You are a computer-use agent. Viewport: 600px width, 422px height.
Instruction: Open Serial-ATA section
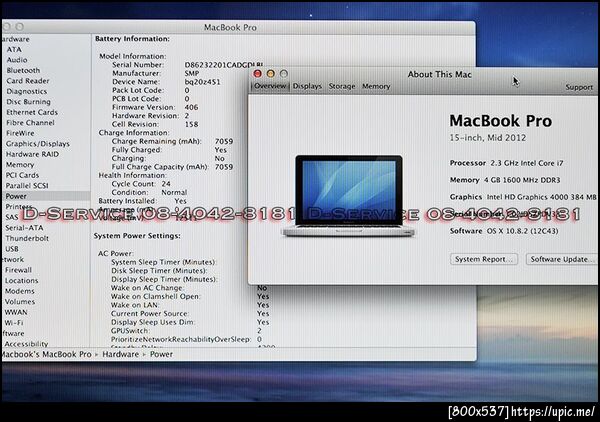click(x=24, y=228)
